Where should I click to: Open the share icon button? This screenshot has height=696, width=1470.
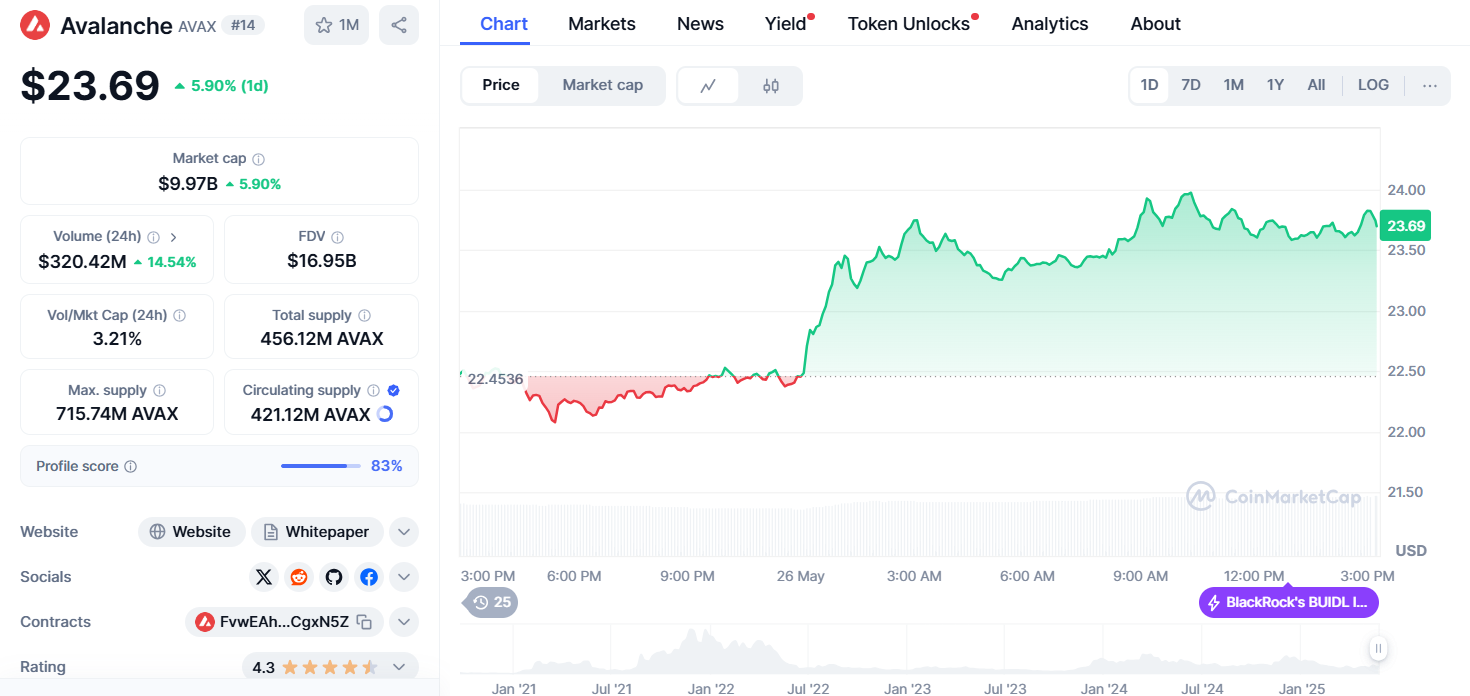pos(399,25)
